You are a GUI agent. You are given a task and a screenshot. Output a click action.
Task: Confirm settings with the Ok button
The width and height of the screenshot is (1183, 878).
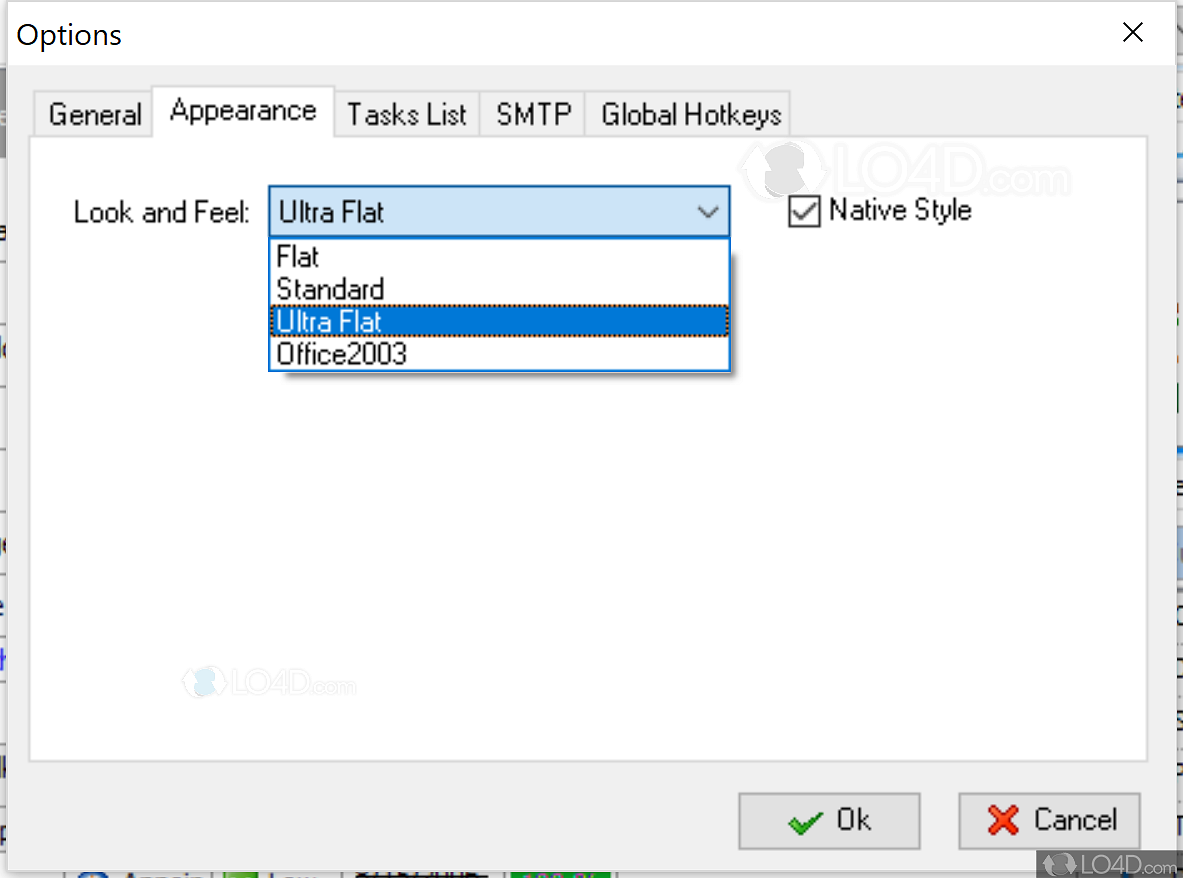(x=830, y=821)
